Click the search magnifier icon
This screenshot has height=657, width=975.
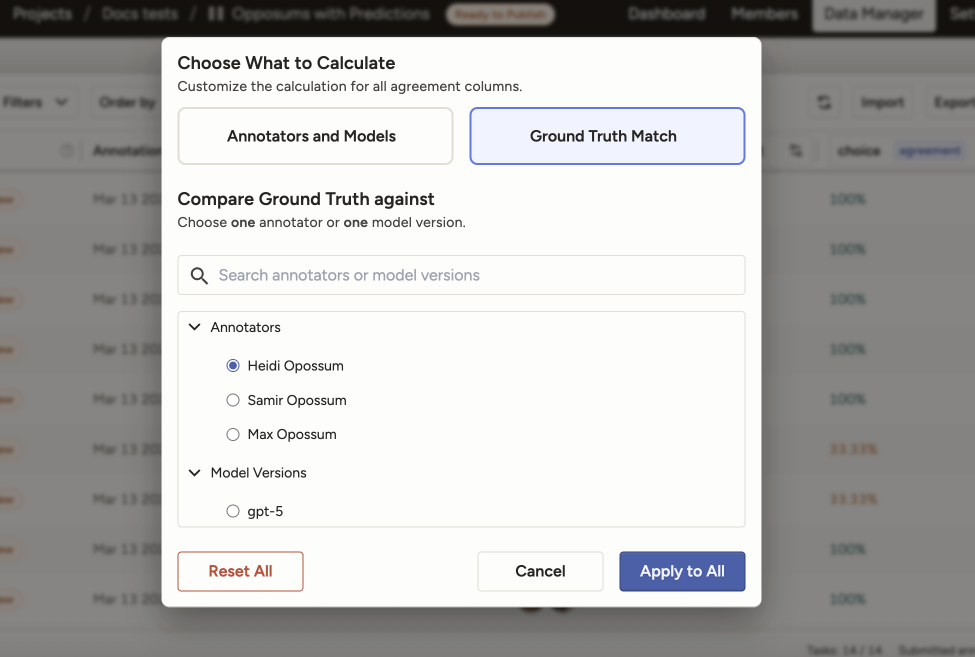tap(199, 276)
